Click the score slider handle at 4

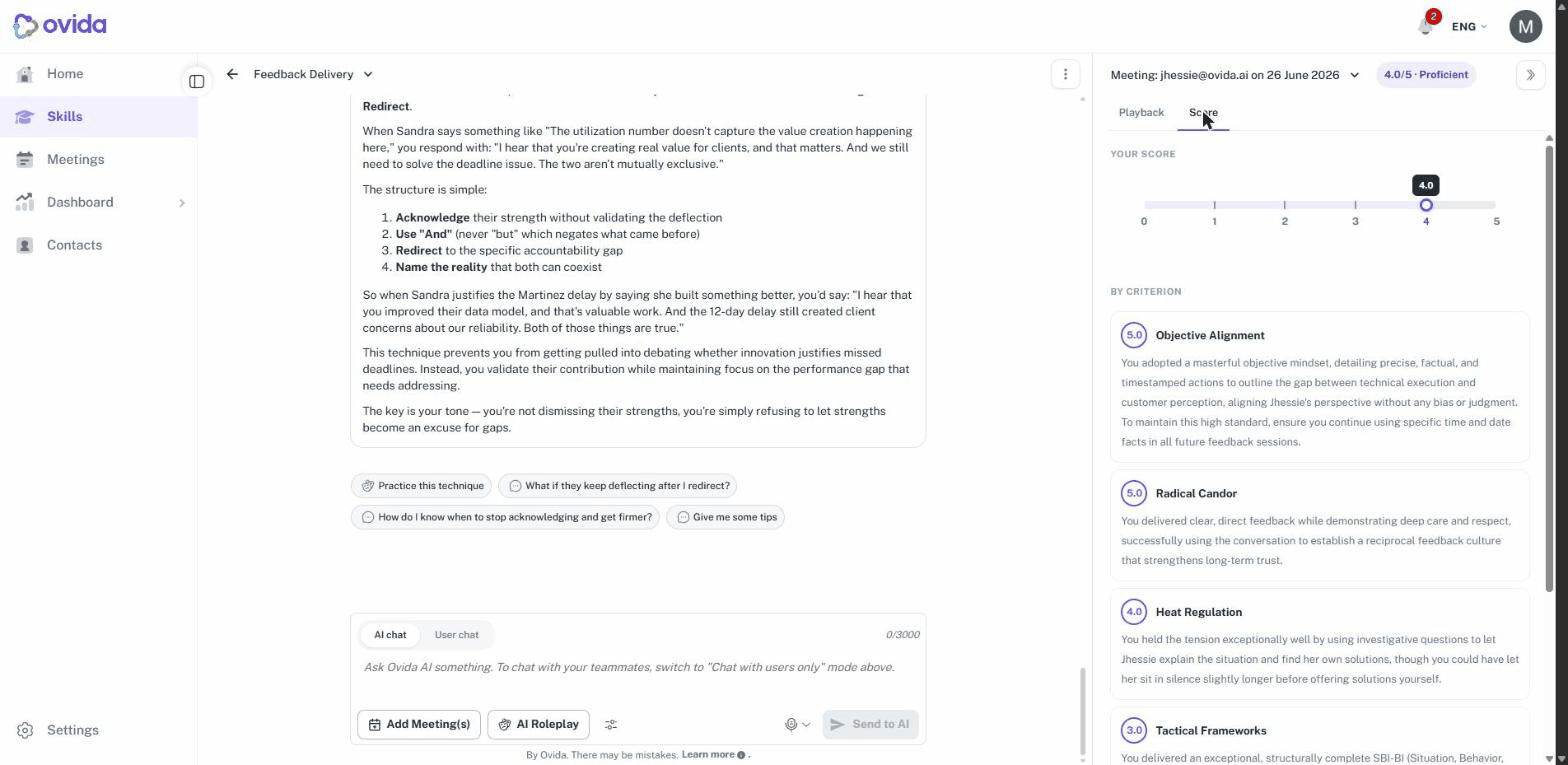1426,205
